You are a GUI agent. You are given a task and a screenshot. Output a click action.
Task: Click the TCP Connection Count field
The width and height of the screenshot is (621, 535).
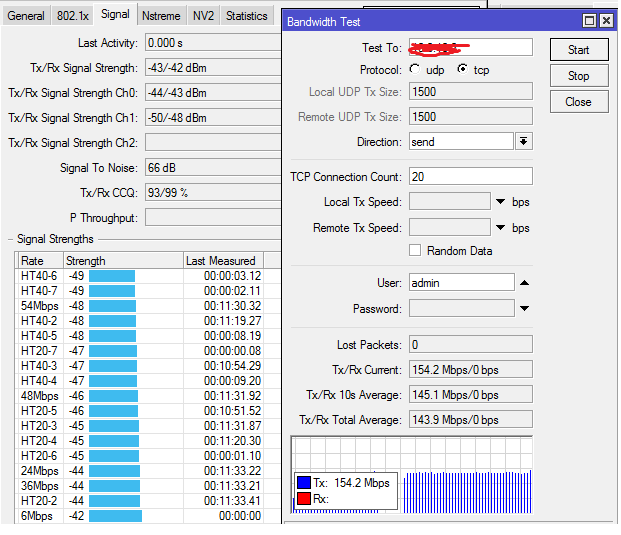coord(470,177)
